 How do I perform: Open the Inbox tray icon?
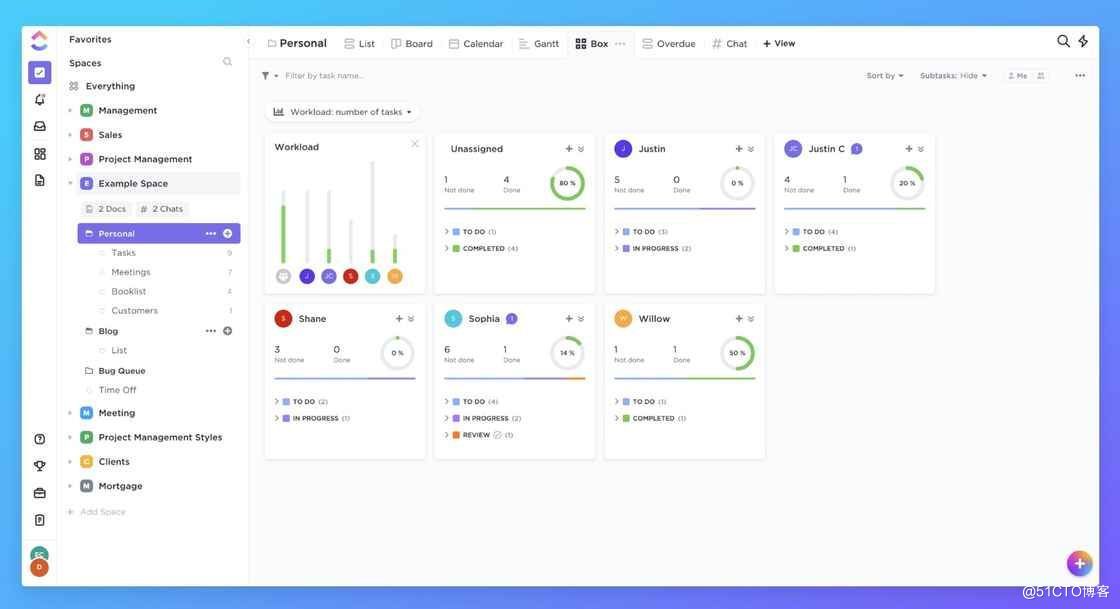pyautogui.click(x=39, y=126)
